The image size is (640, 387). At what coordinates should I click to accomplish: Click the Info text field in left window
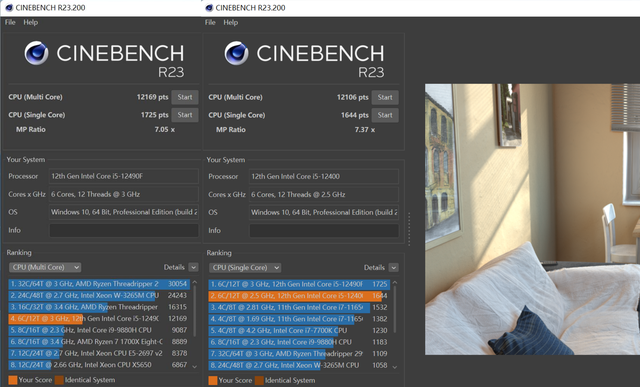coord(124,230)
